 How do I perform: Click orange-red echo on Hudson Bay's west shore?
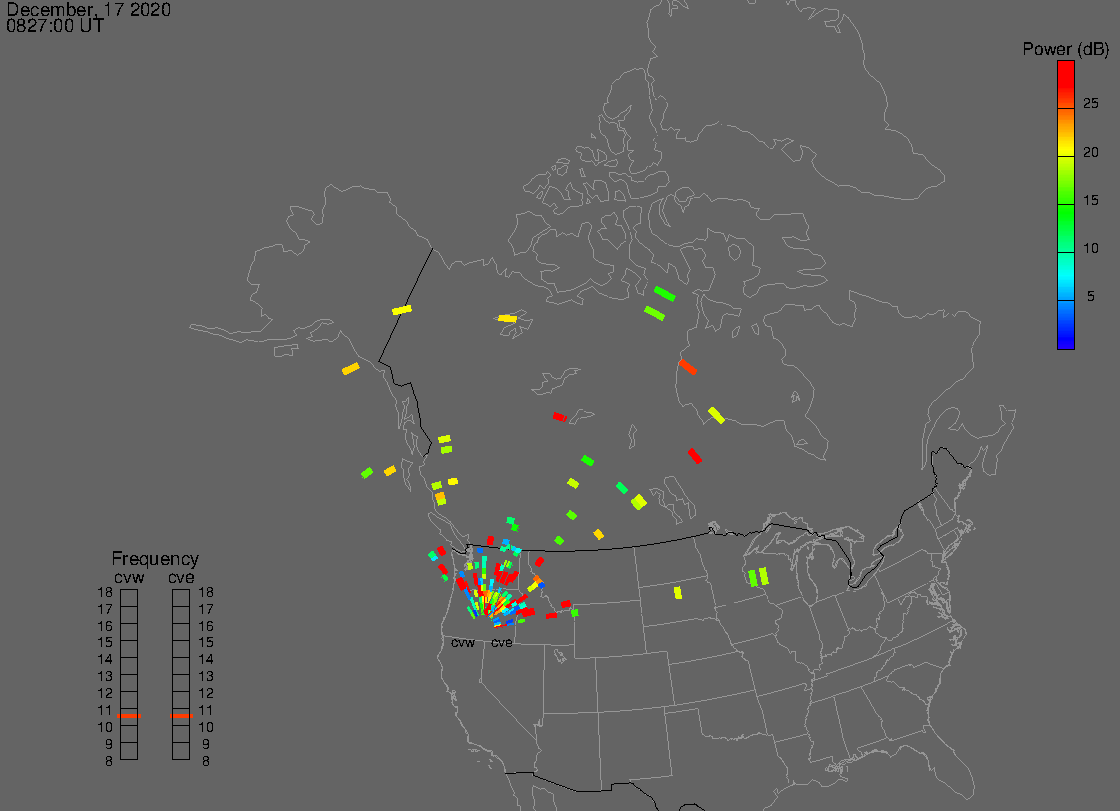pyautogui.click(x=687, y=367)
